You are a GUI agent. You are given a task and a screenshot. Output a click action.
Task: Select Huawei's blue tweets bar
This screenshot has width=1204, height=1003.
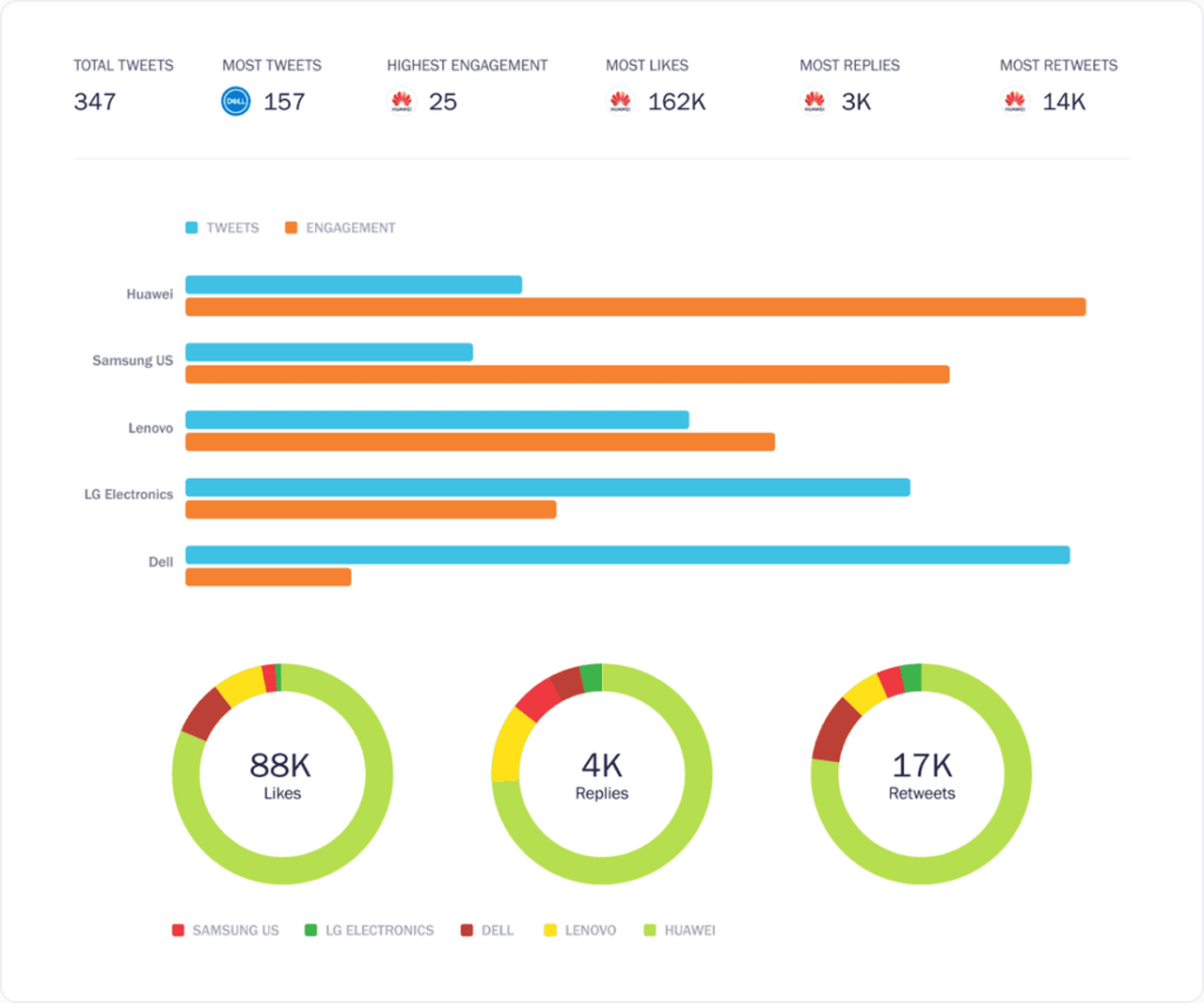click(x=354, y=284)
